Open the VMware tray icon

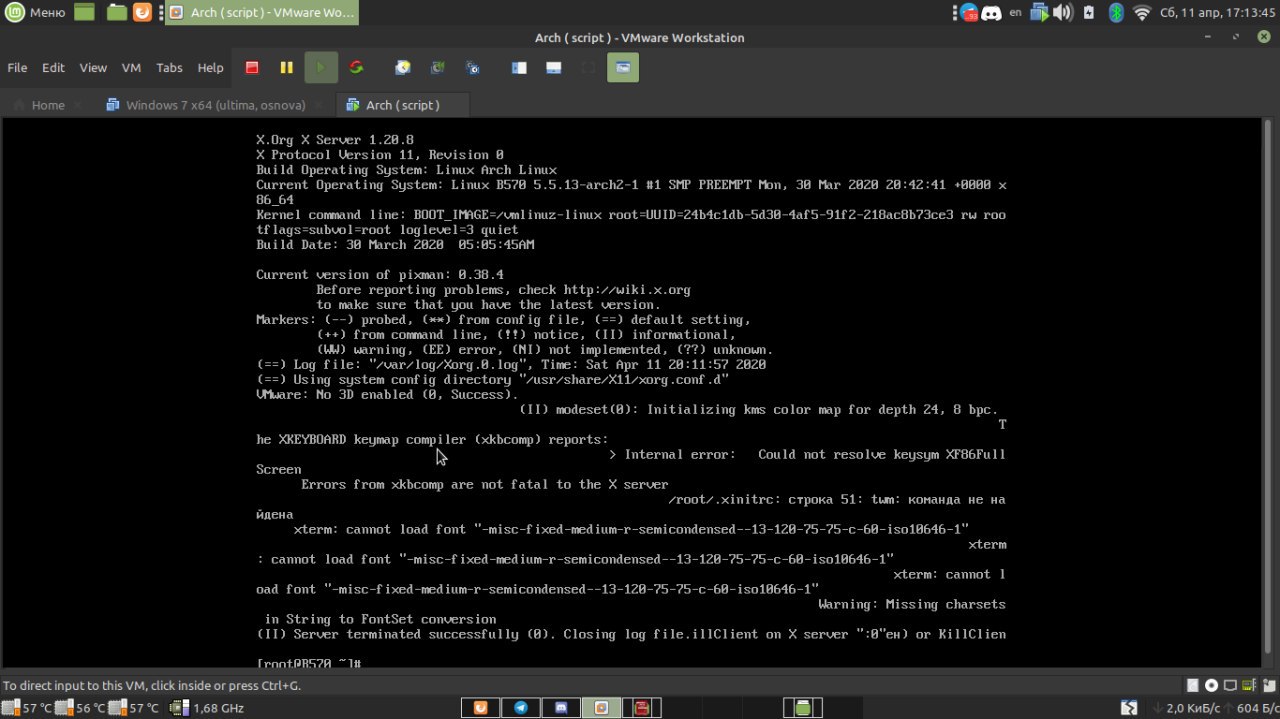1040,13
